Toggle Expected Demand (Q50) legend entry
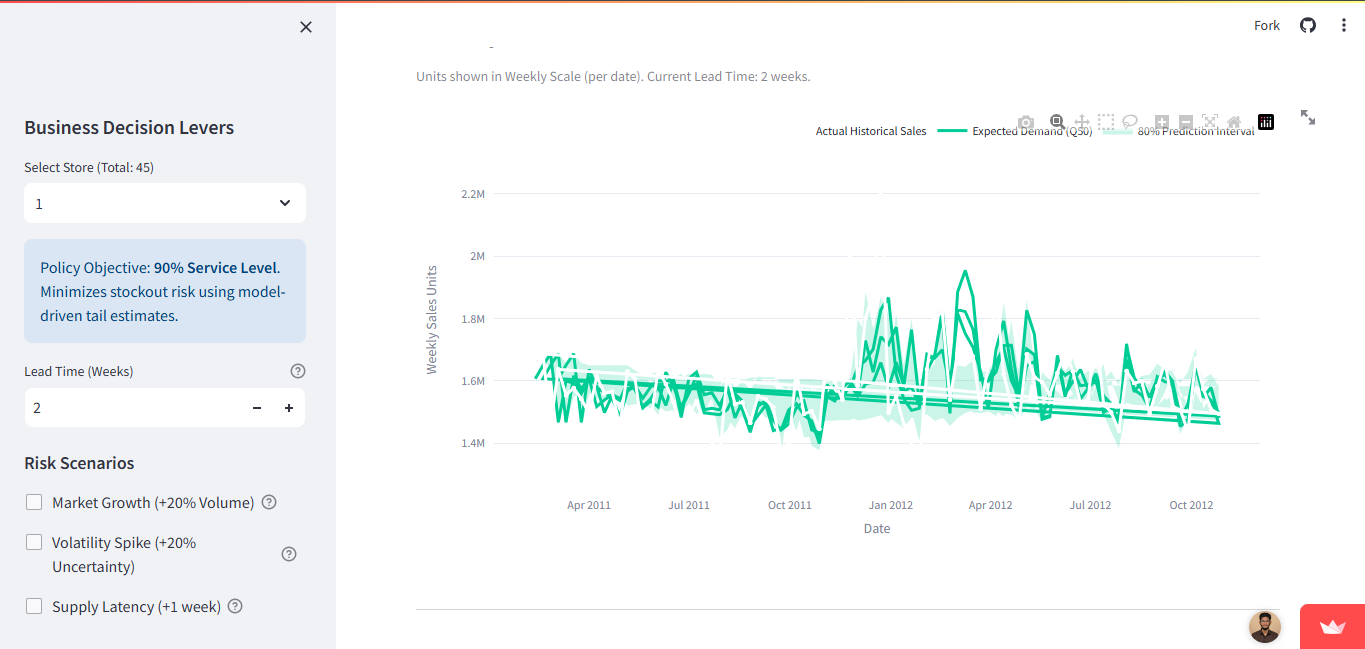The image size is (1365, 649). point(1015,131)
